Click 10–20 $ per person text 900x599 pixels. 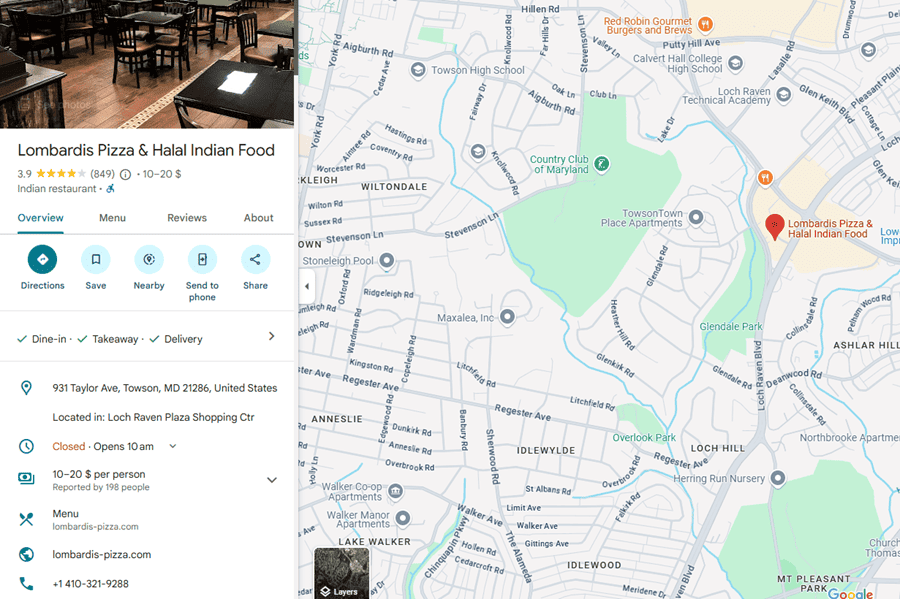[99, 474]
